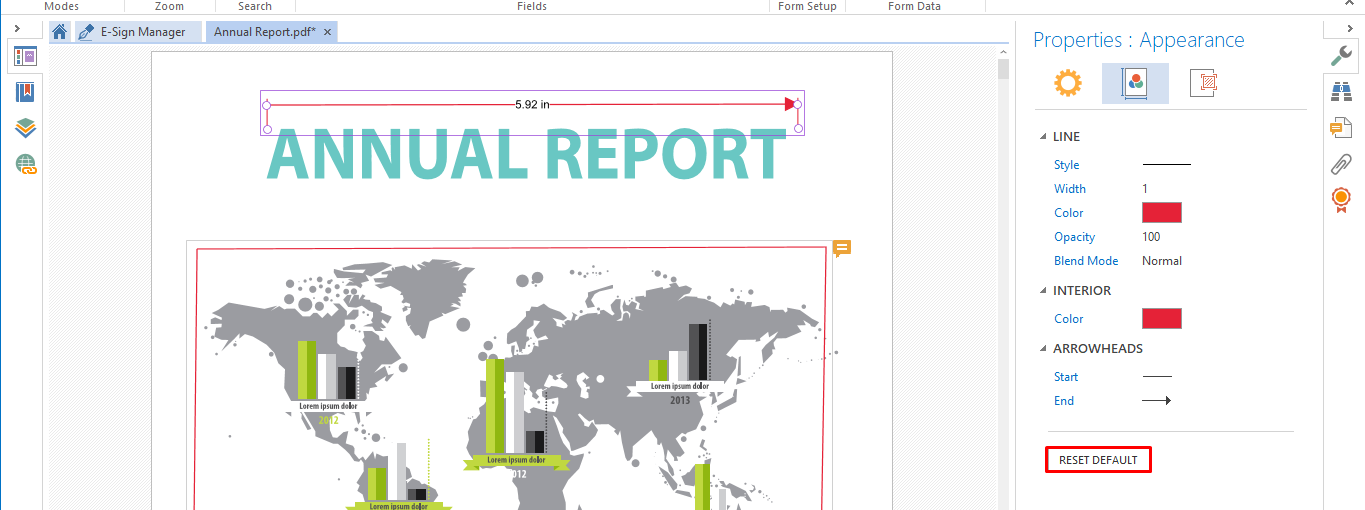1365x510 pixels.
Task: Open the bookmarks panel
Action: tap(26, 93)
